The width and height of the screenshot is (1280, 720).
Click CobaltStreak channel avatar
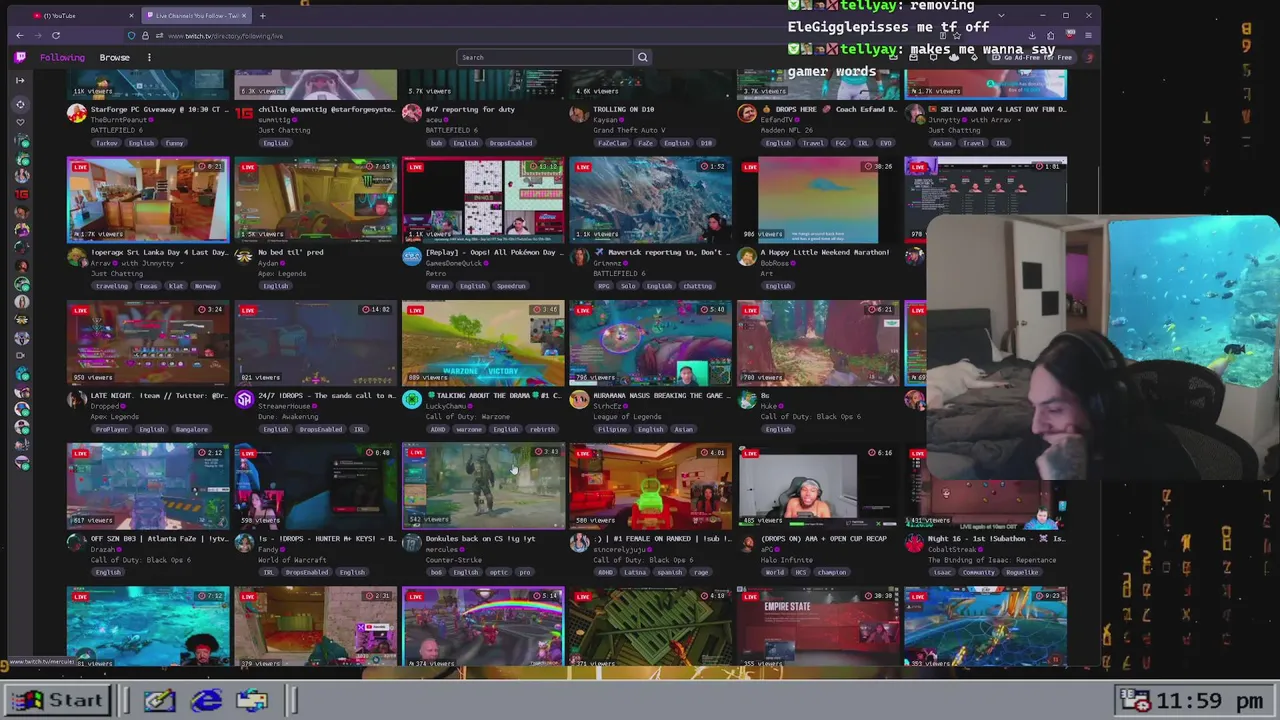click(x=914, y=542)
